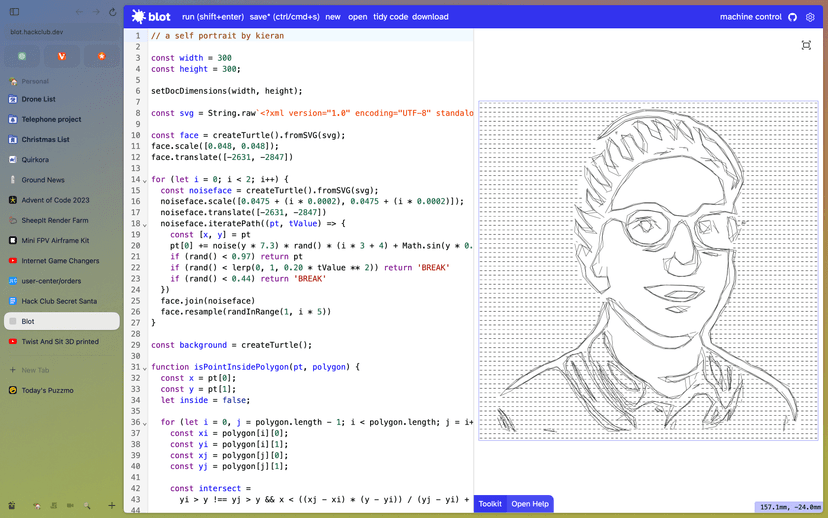Reload the page with refresh icon
Viewport: 828px width, 518px height.
[x=112, y=12]
